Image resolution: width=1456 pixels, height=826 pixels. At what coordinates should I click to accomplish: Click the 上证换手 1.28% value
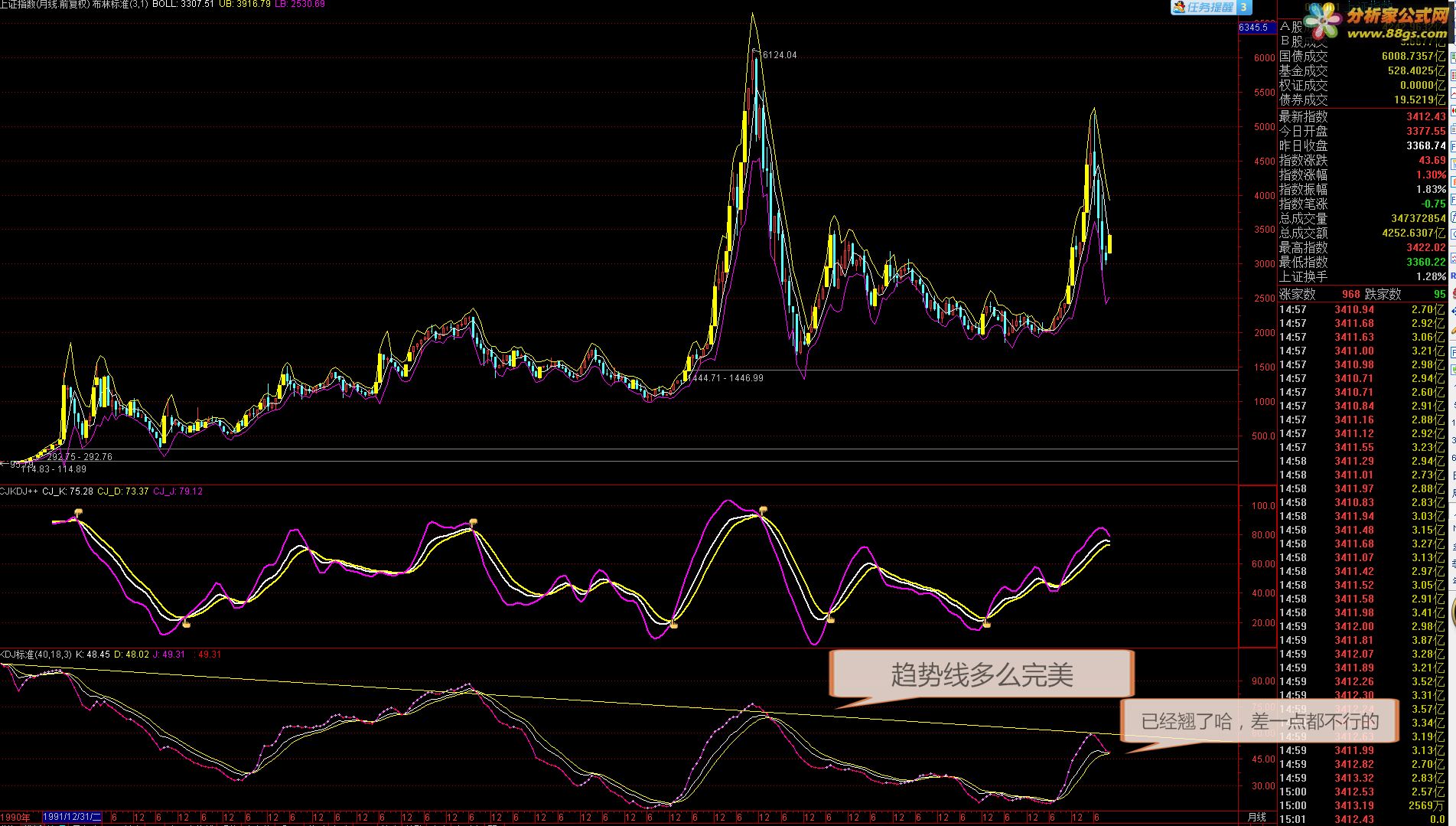[1430, 276]
